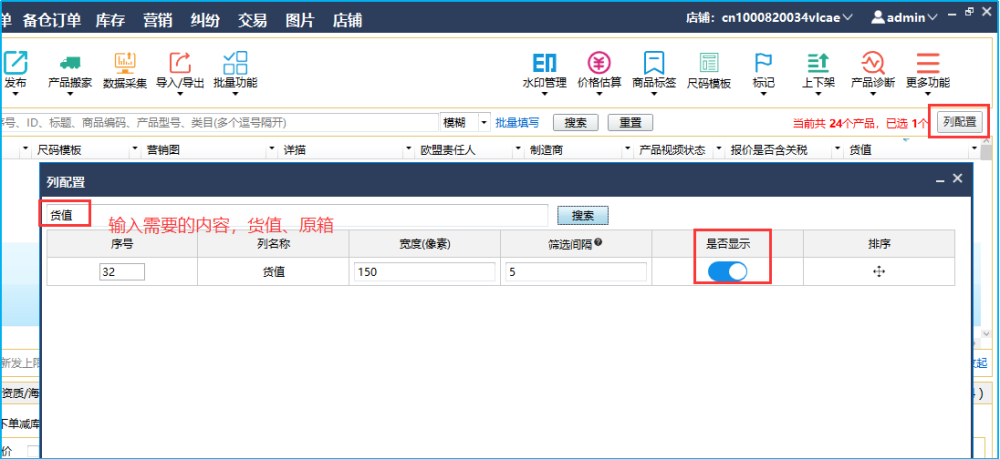Open the 交易 menu
This screenshot has width=1000, height=459.
click(253, 20)
